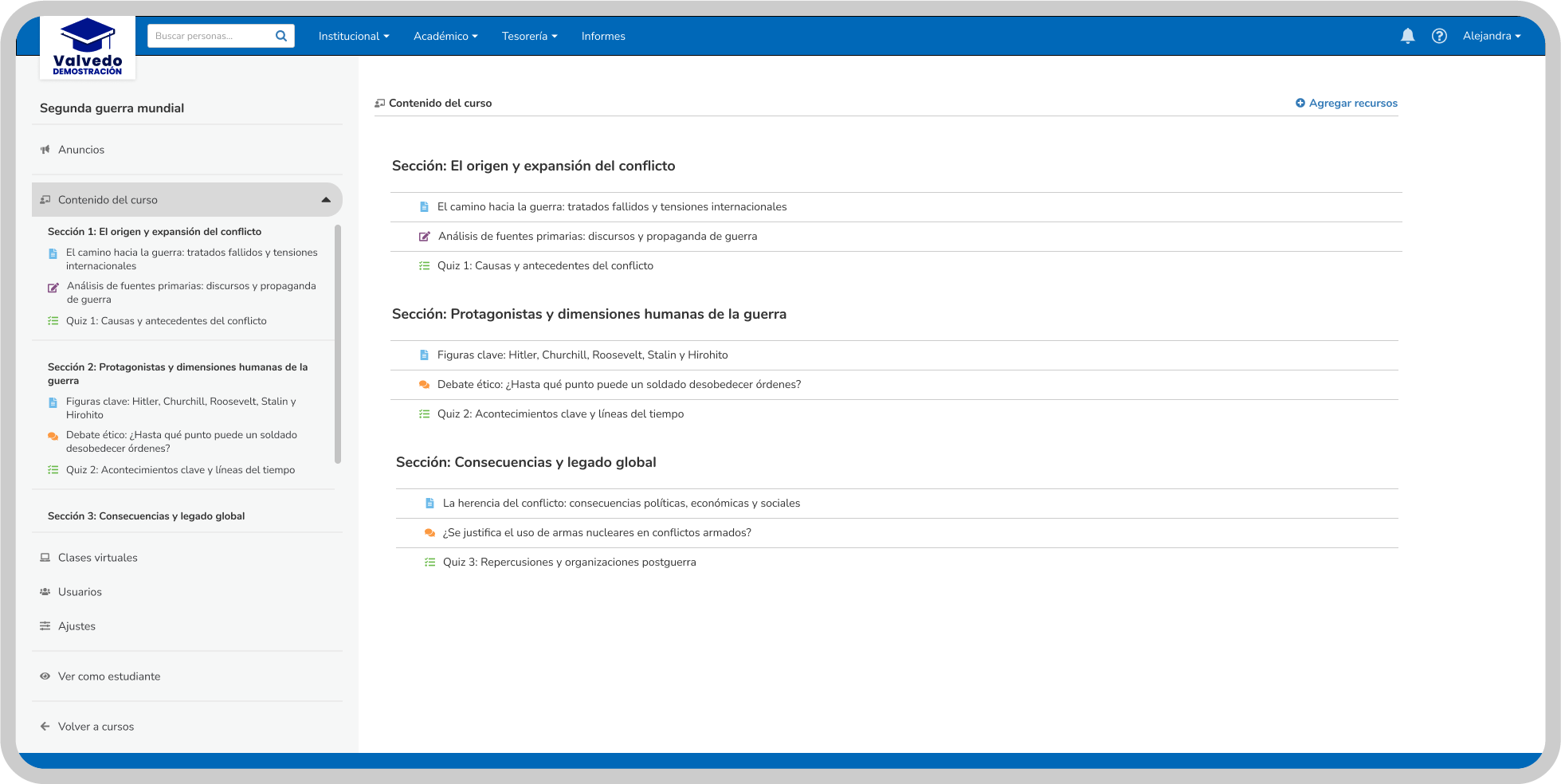Viewport: 1561px width, 784px height.
Task: Switch to Ver como estudiante view
Action: coord(108,676)
